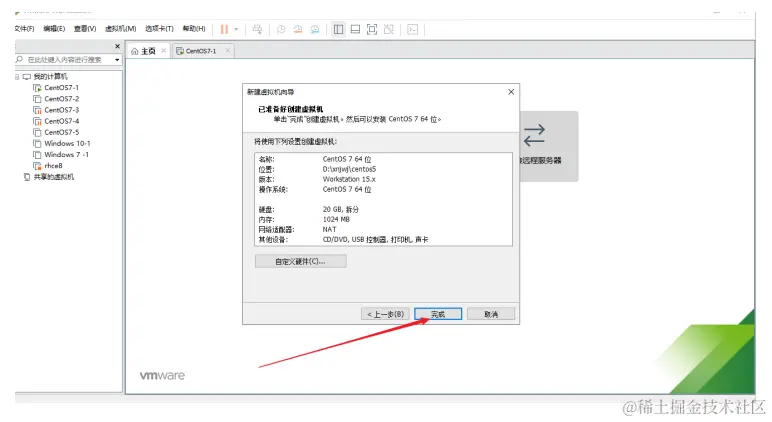Screen dimensions: 772x422
Task: Click the monitor icon beside 我的计算机
Action: point(27,76)
